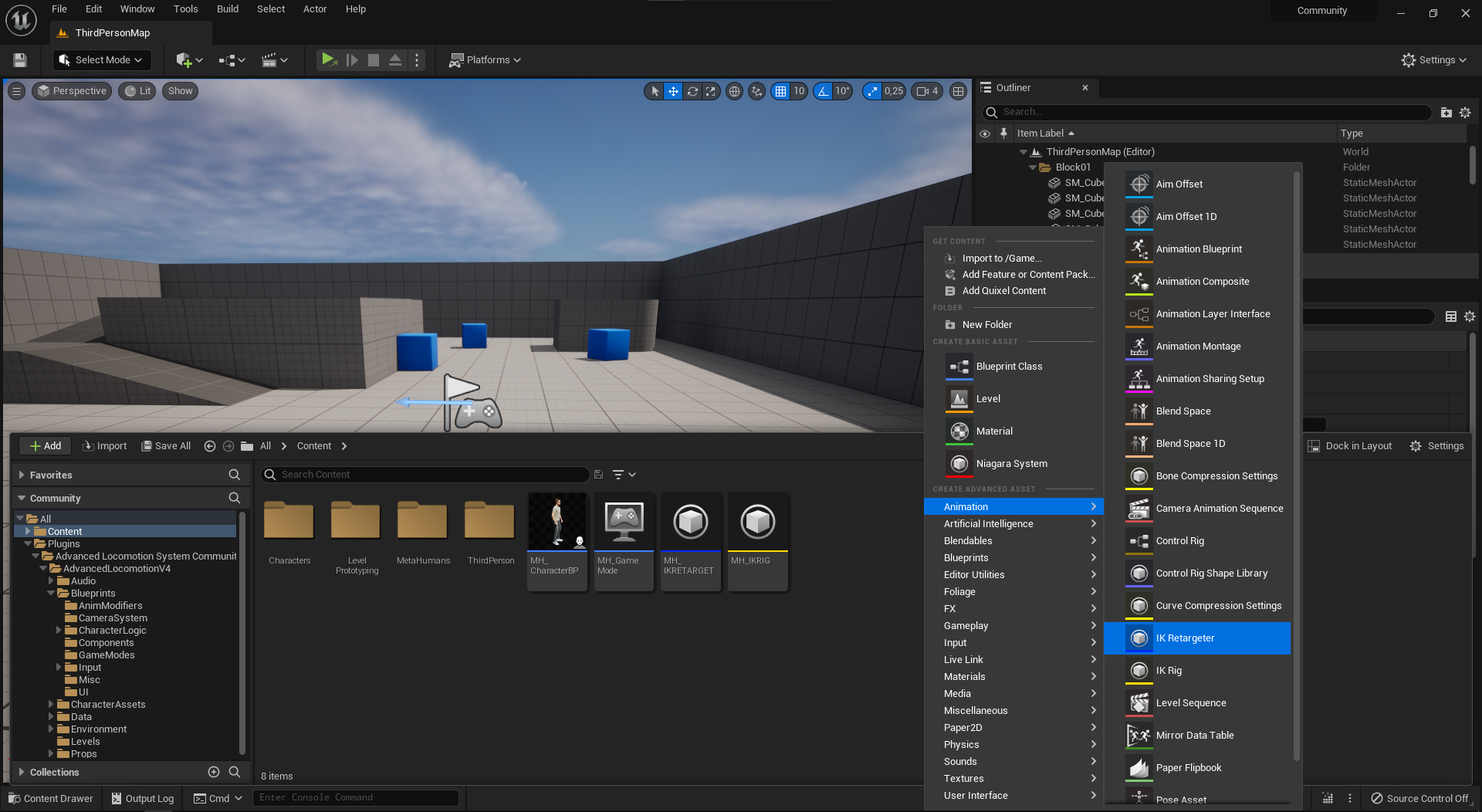Click the Import button
This screenshot has width=1482, height=812.
pyautogui.click(x=105, y=446)
